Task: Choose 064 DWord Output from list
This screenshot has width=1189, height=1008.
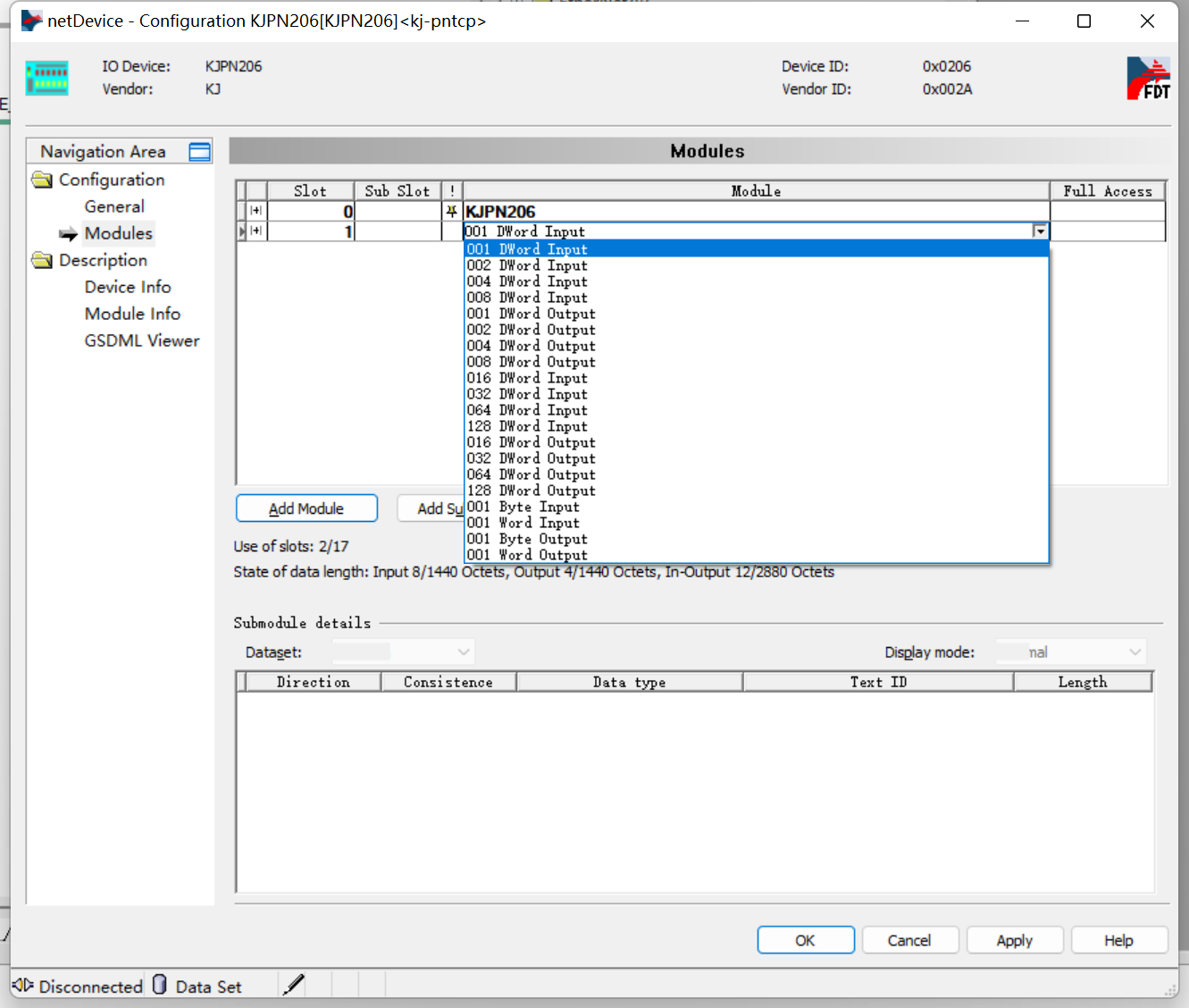Action: [757, 475]
